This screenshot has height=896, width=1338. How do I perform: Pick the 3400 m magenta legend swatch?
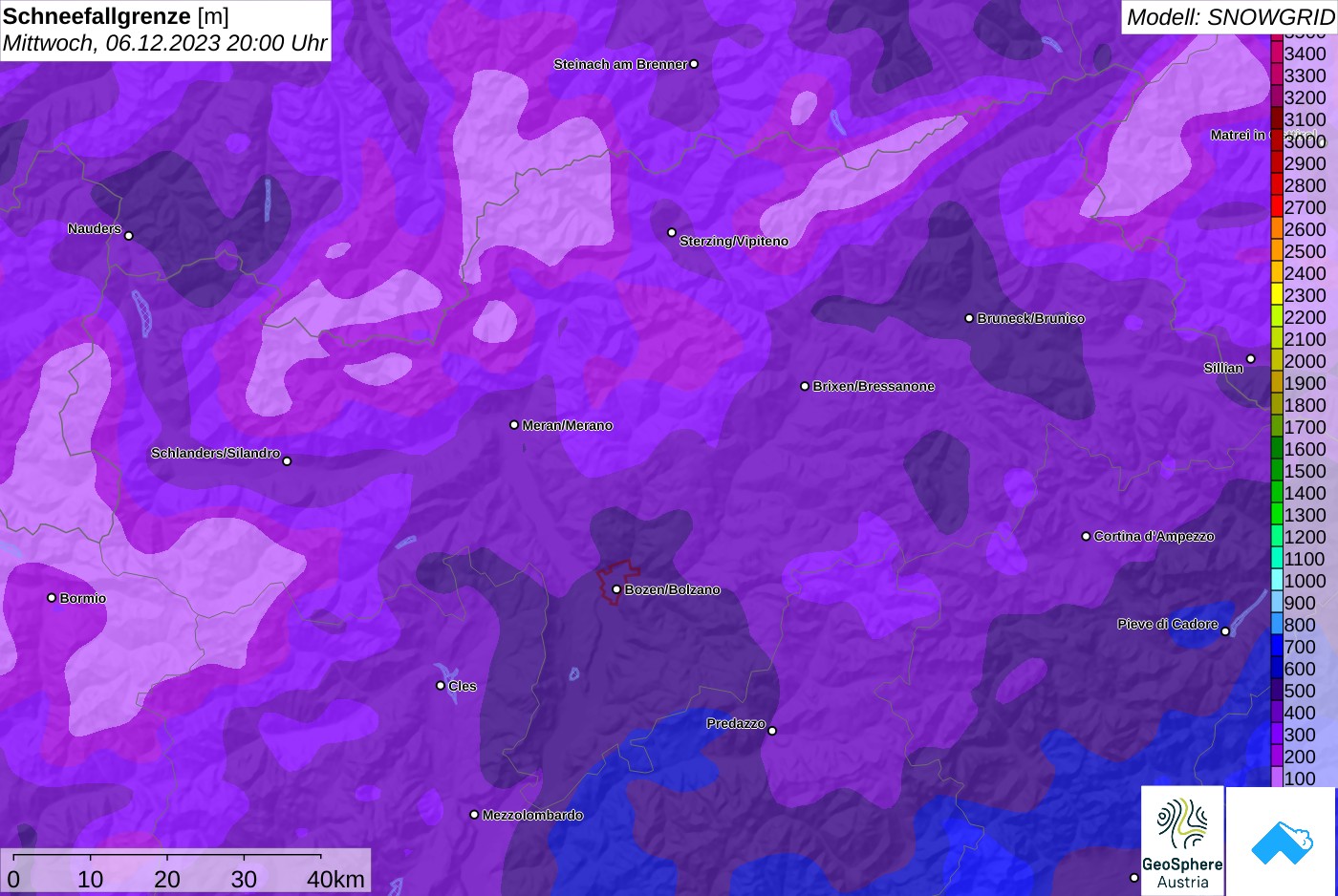coord(1277,53)
